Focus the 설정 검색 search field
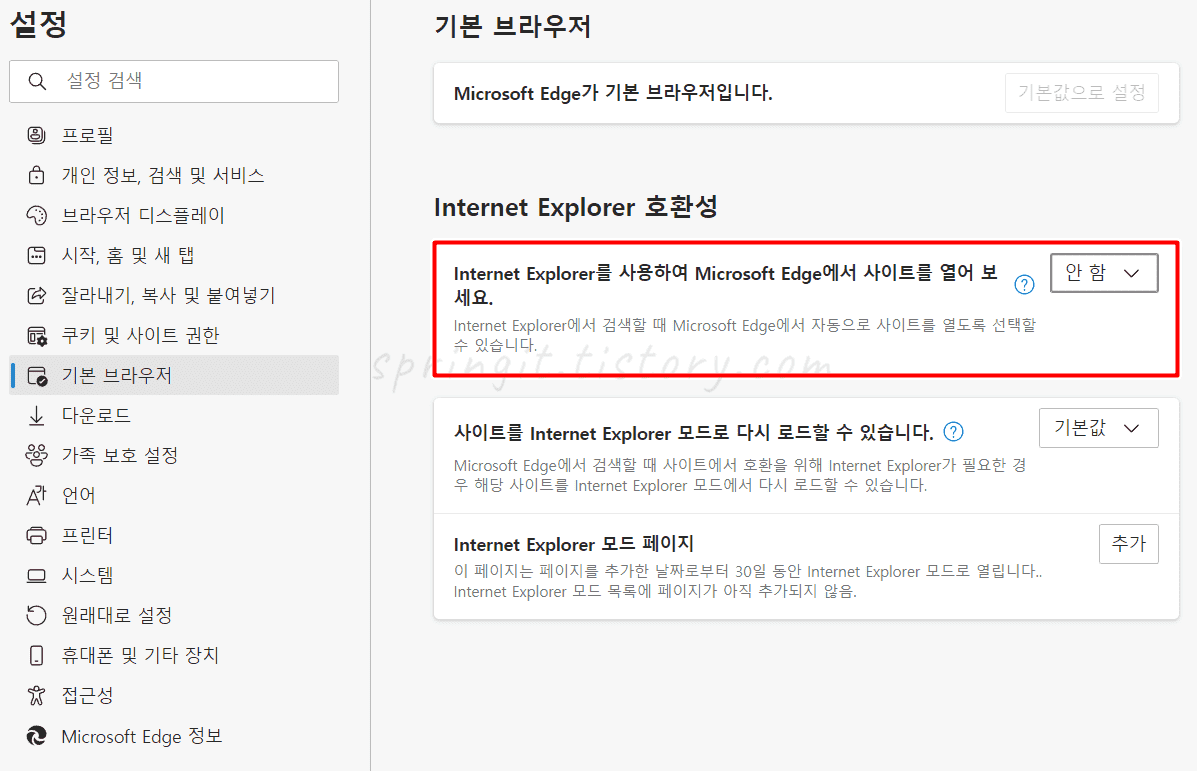 click(x=174, y=81)
